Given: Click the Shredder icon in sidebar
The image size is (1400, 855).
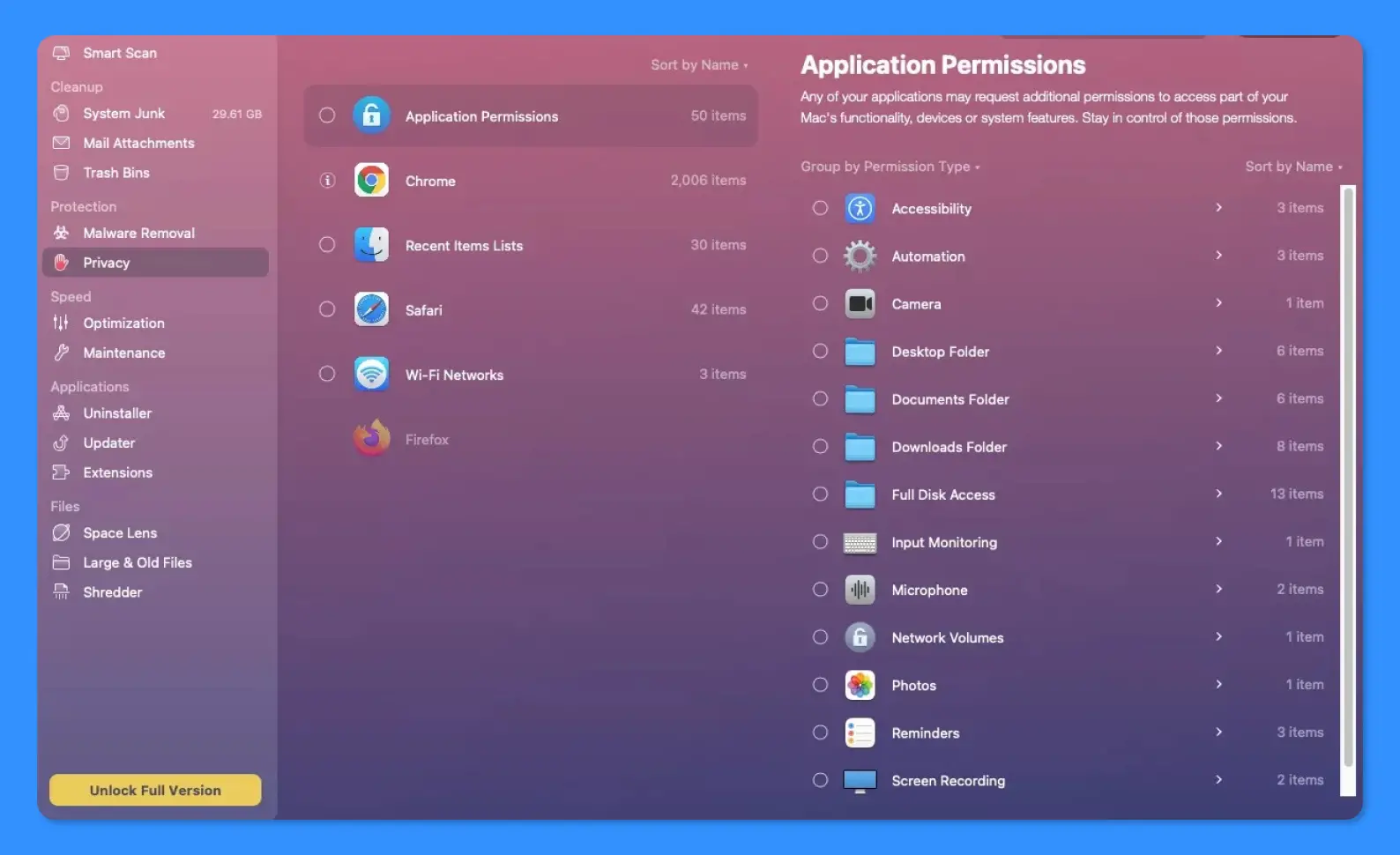Looking at the screenshot, I should 61,592.
